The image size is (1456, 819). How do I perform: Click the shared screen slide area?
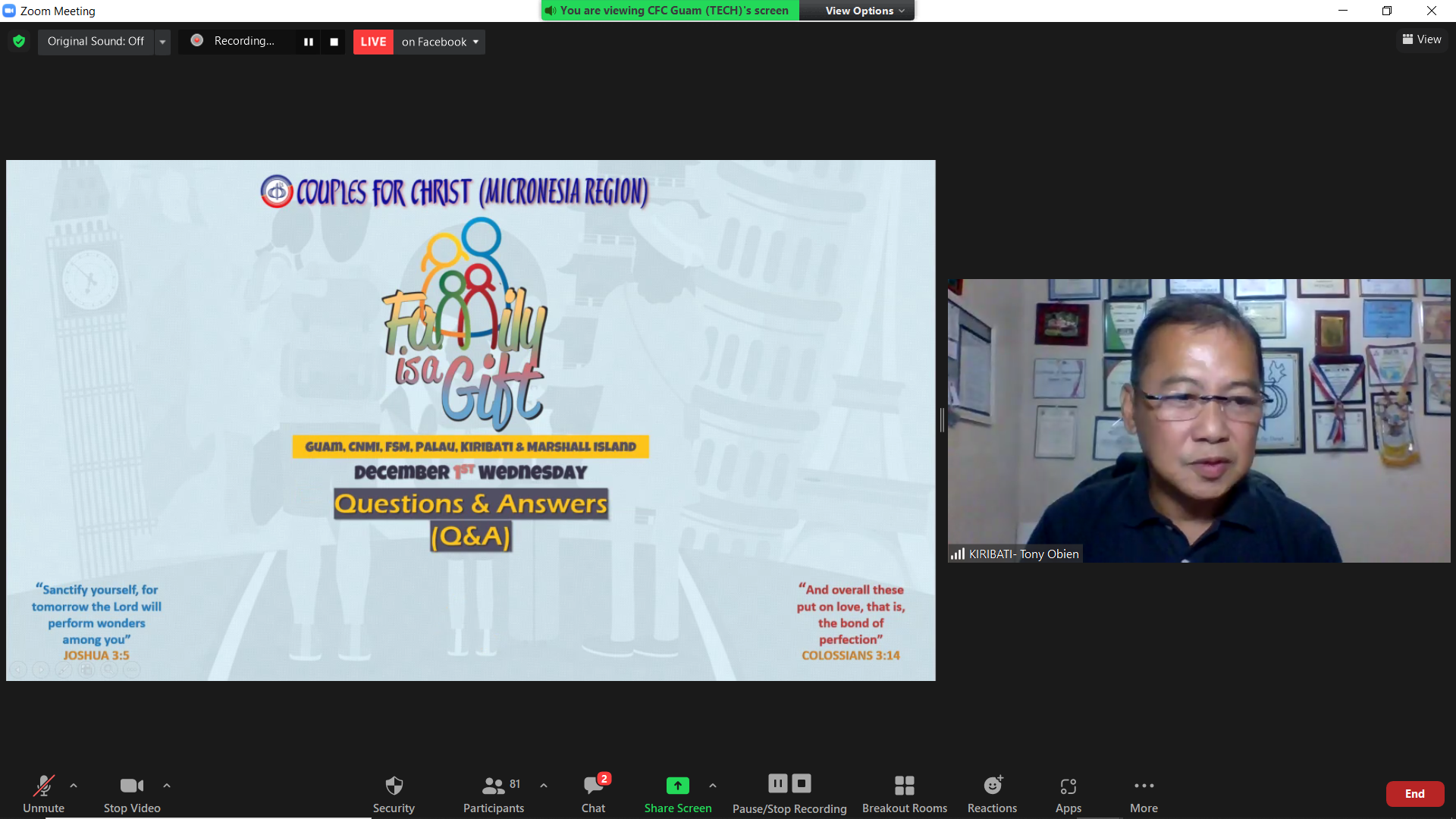pyautogui.click(x=471, y=420)
